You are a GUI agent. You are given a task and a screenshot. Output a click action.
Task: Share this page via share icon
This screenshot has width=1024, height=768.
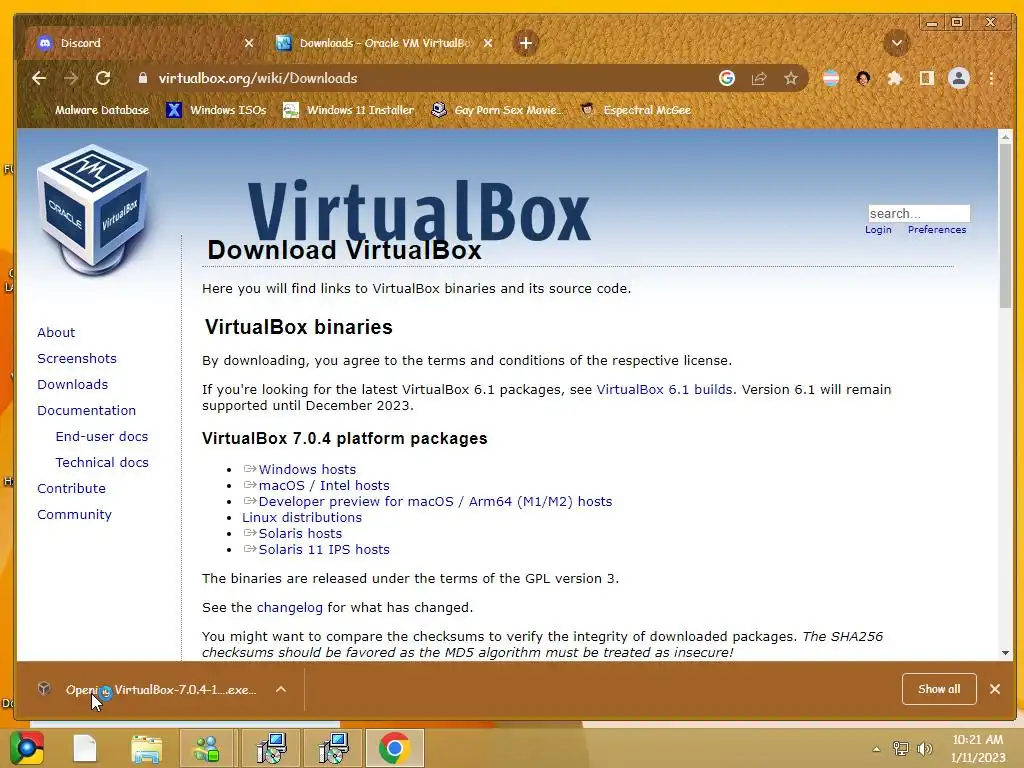[x=759, y=78]
